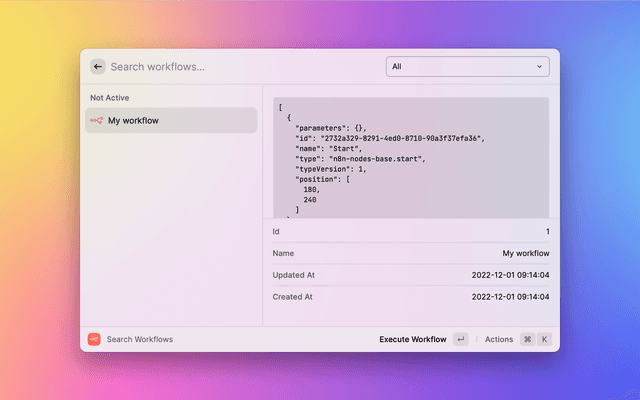Click the red workflow icon beside My workflow
This screenshot has height=400, width=640.
[96, 121]
